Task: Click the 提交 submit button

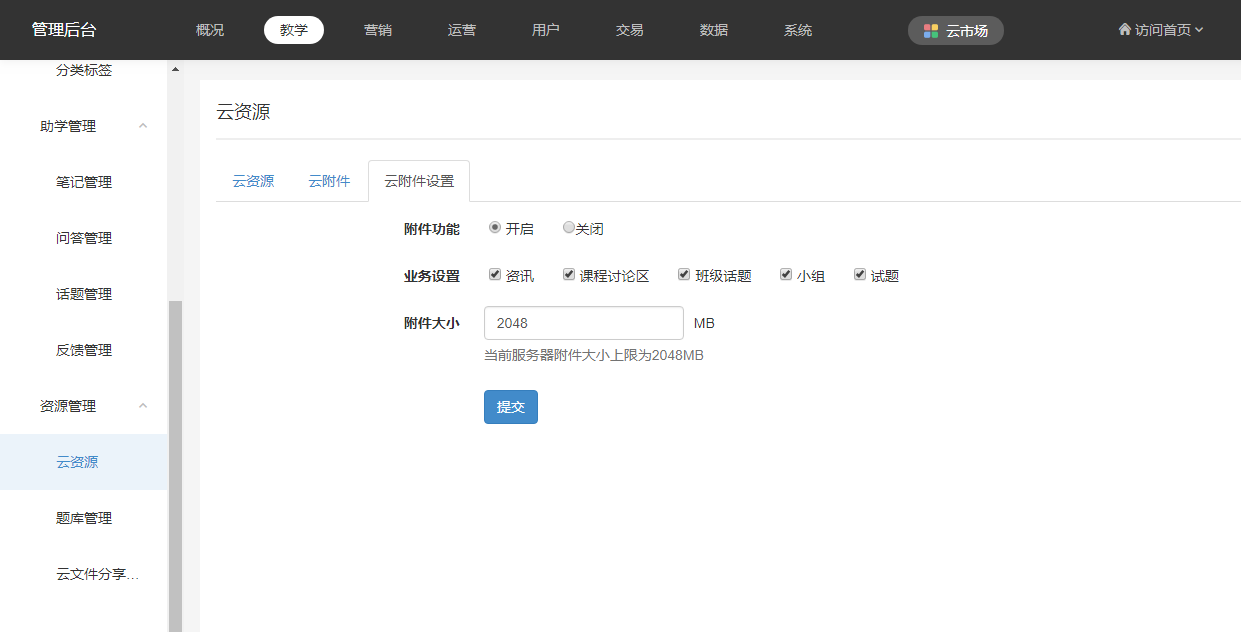Action: 510,407
